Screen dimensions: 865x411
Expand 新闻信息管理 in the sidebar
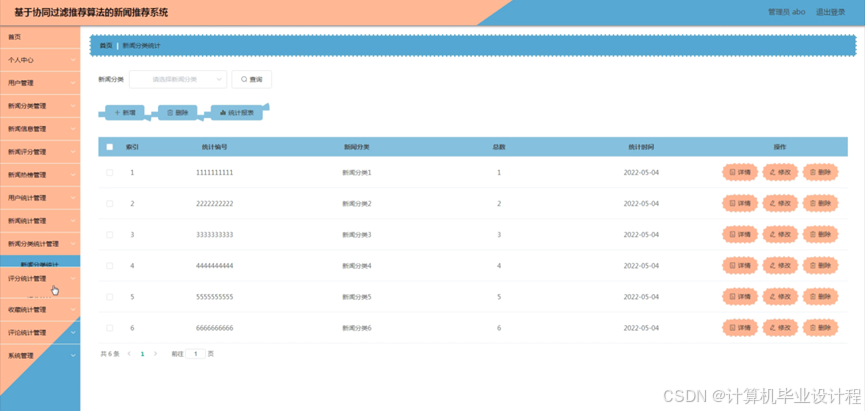coord(40,129)
